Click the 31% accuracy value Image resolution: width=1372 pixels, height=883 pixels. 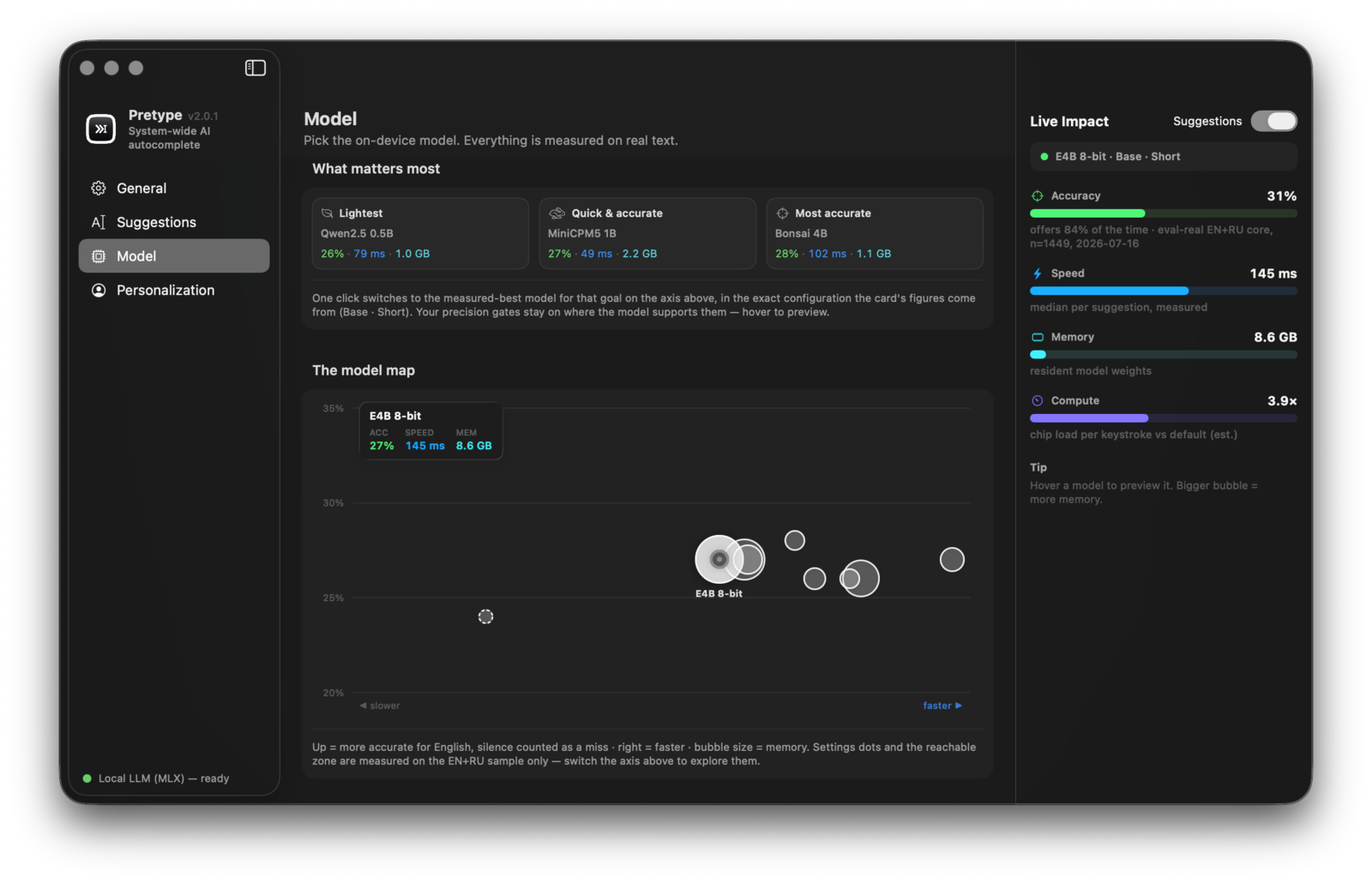(1282, 195)
